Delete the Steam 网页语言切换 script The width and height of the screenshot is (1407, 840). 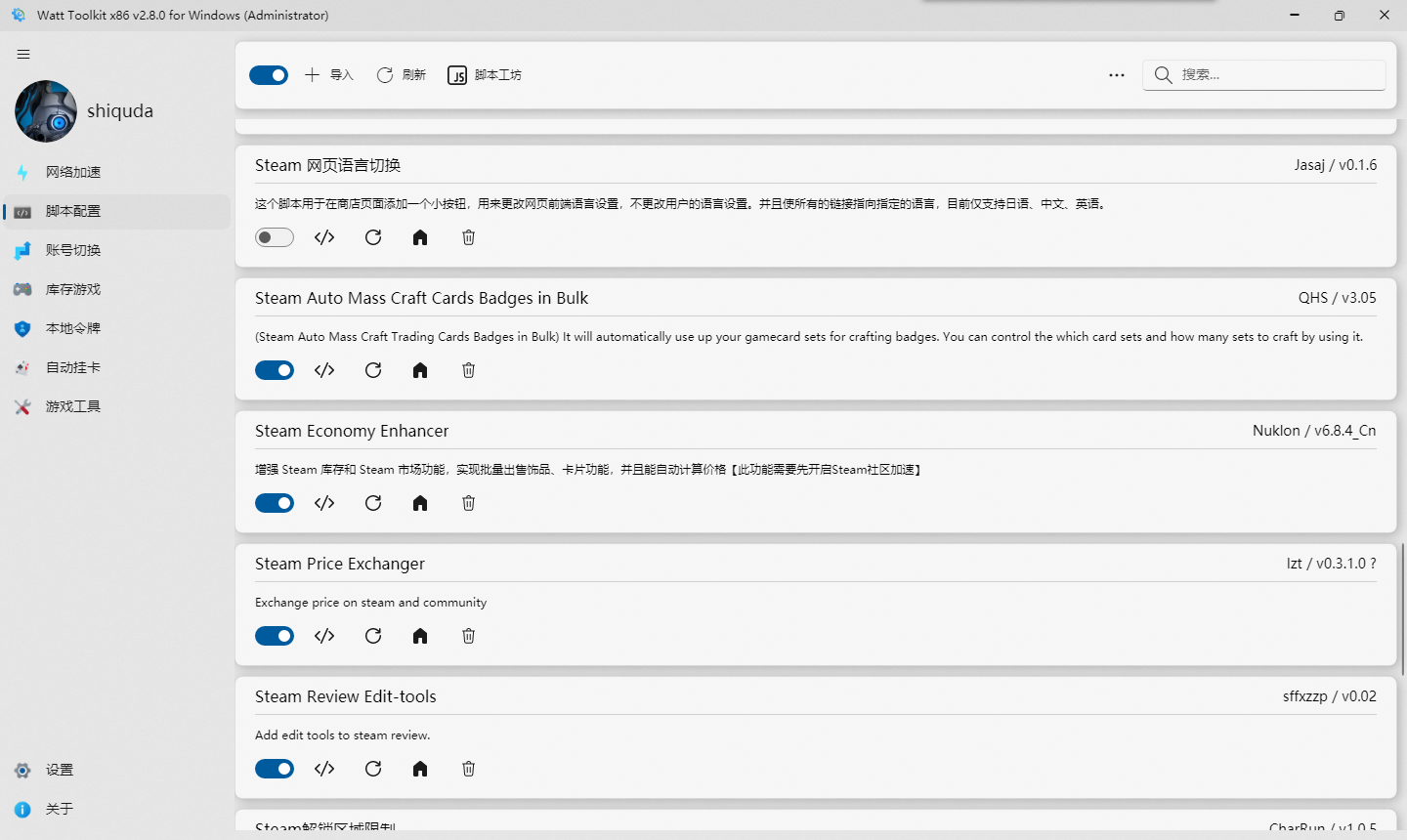(468, 237)
